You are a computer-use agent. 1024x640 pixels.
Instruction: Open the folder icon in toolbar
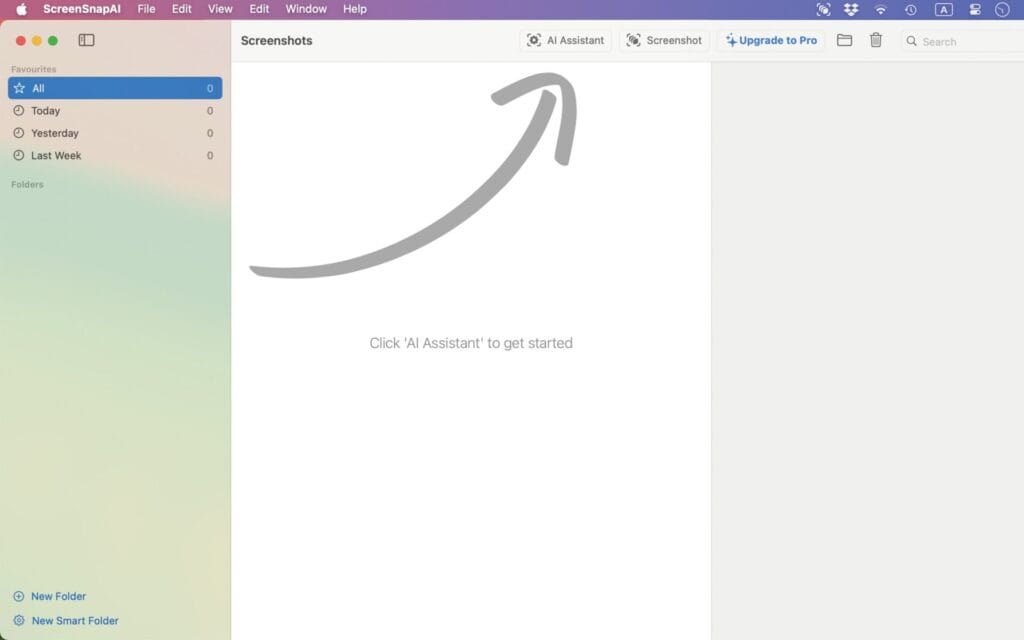(x=844, y=41)
